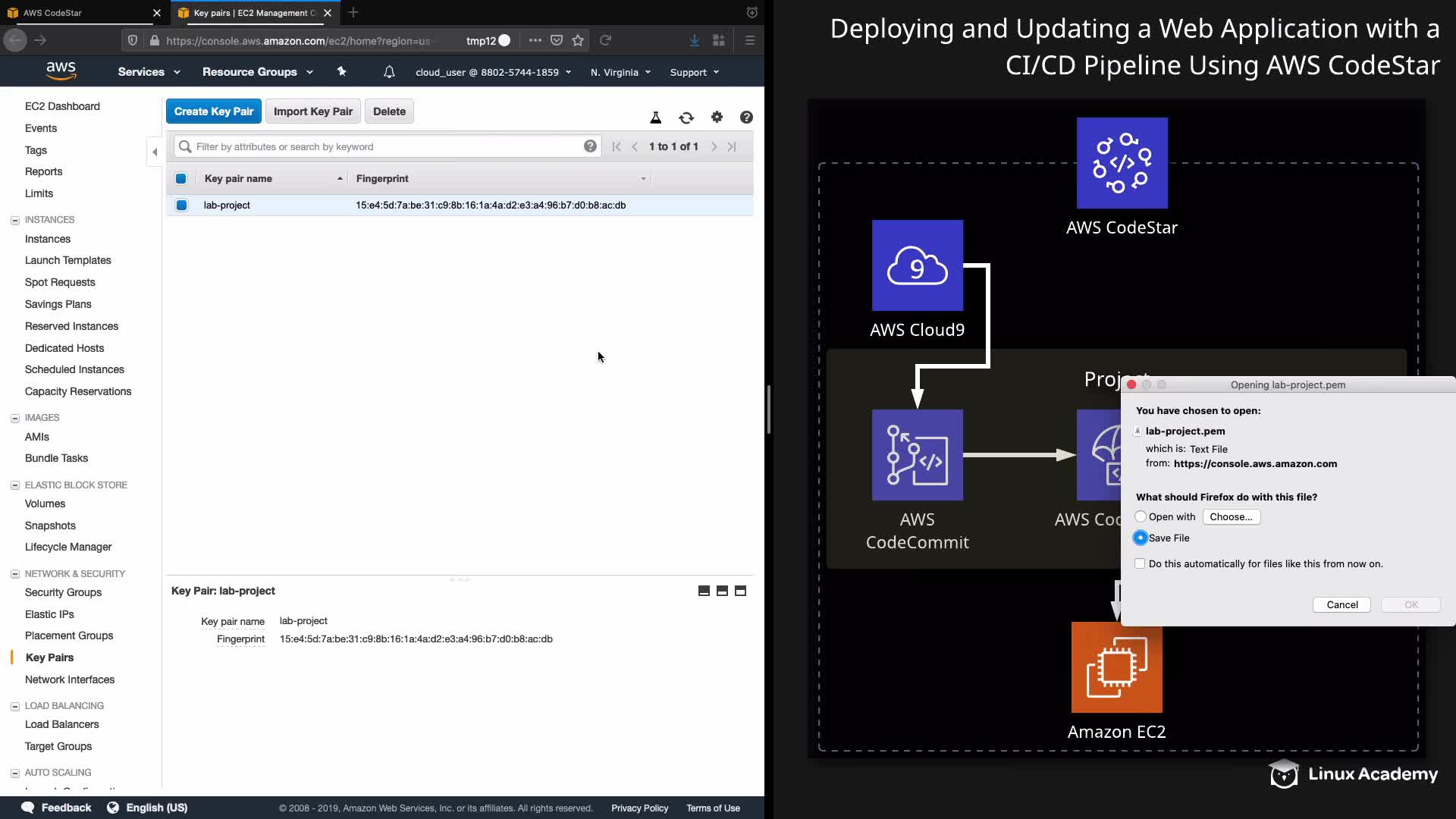Collapse the INSTANCES sidebar section

[14, 220]
